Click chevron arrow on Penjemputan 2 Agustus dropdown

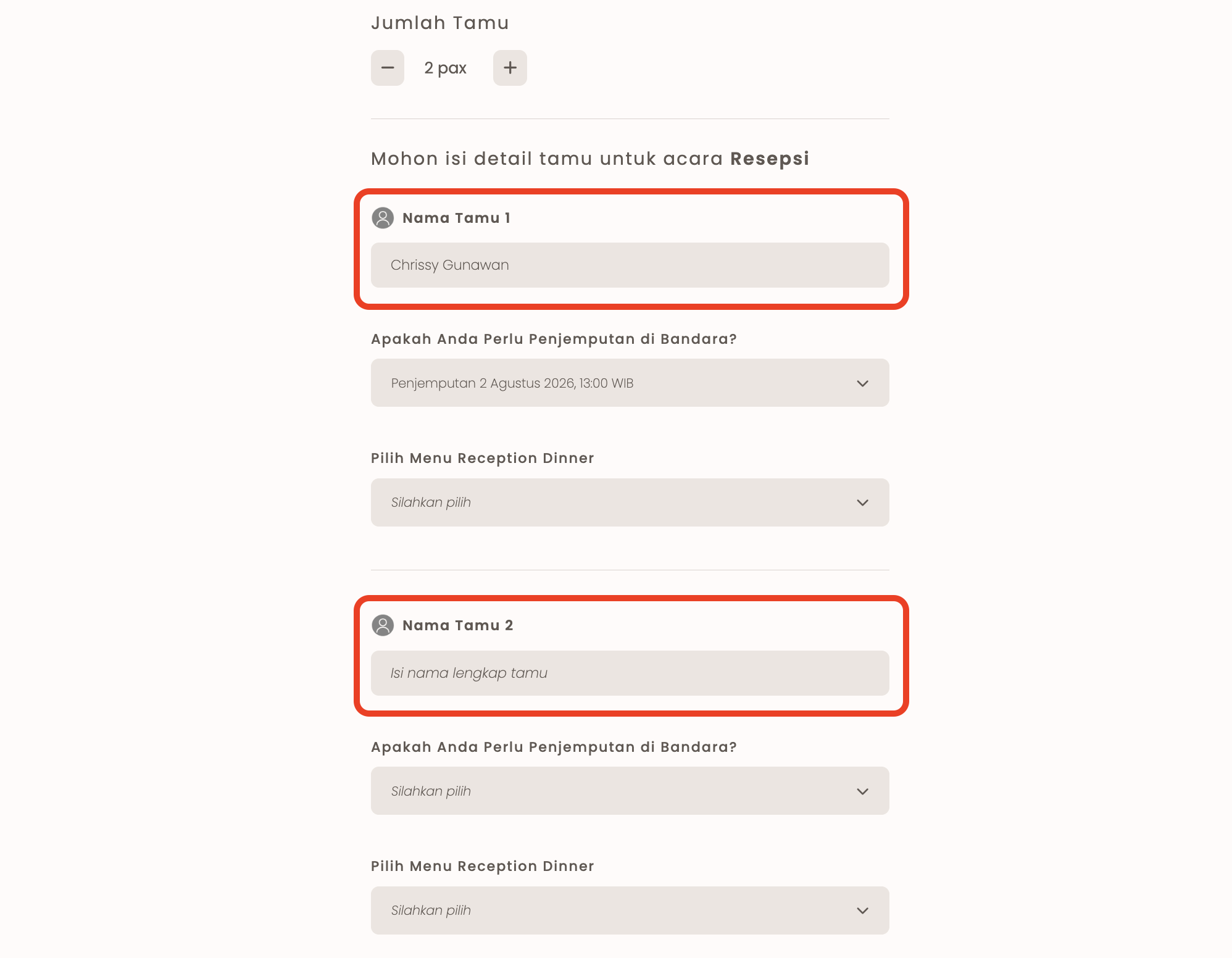(x=862, y=383)
